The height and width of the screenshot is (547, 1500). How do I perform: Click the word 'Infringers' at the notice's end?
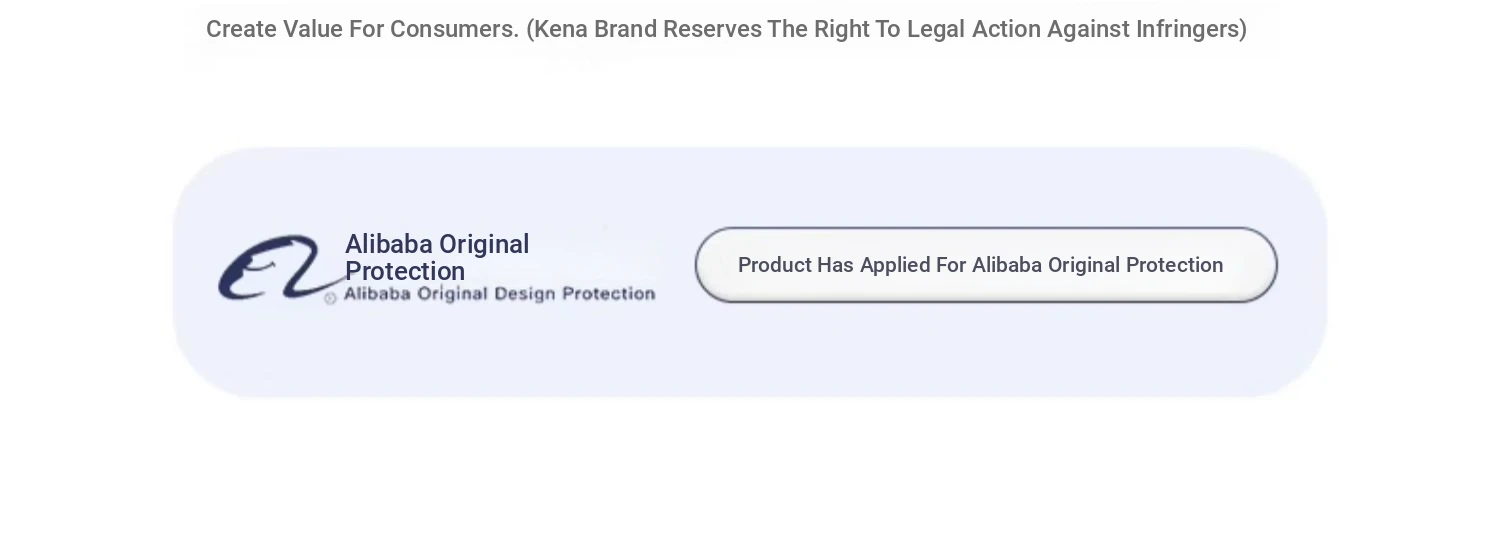(1187, 29)
